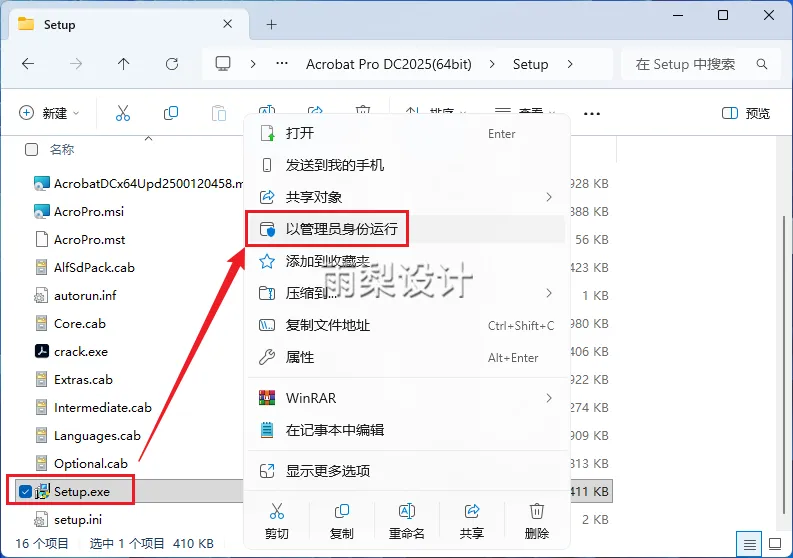Expand the 压缩到 submenu arrow
The image size is (793, 558).
549,293
